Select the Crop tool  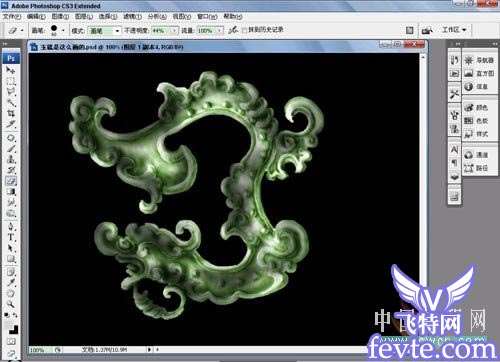coord(11,113)
